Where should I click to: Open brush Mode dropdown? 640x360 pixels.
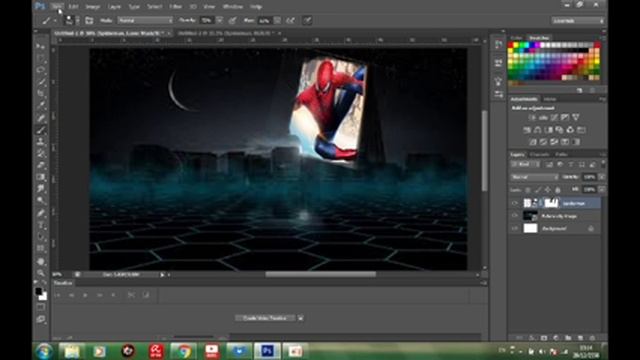click(x=145, y=20)
